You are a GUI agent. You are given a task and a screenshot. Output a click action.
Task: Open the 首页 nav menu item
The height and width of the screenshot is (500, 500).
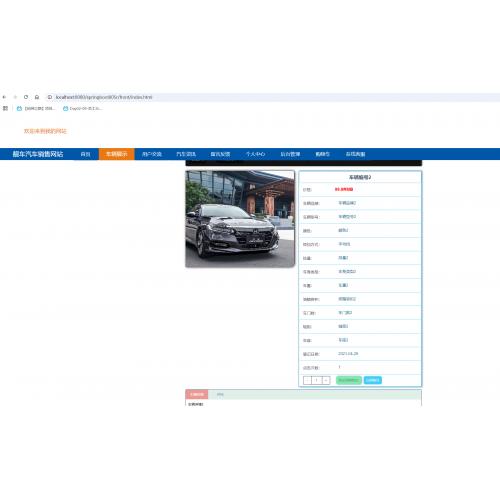(x=86, y=154)
